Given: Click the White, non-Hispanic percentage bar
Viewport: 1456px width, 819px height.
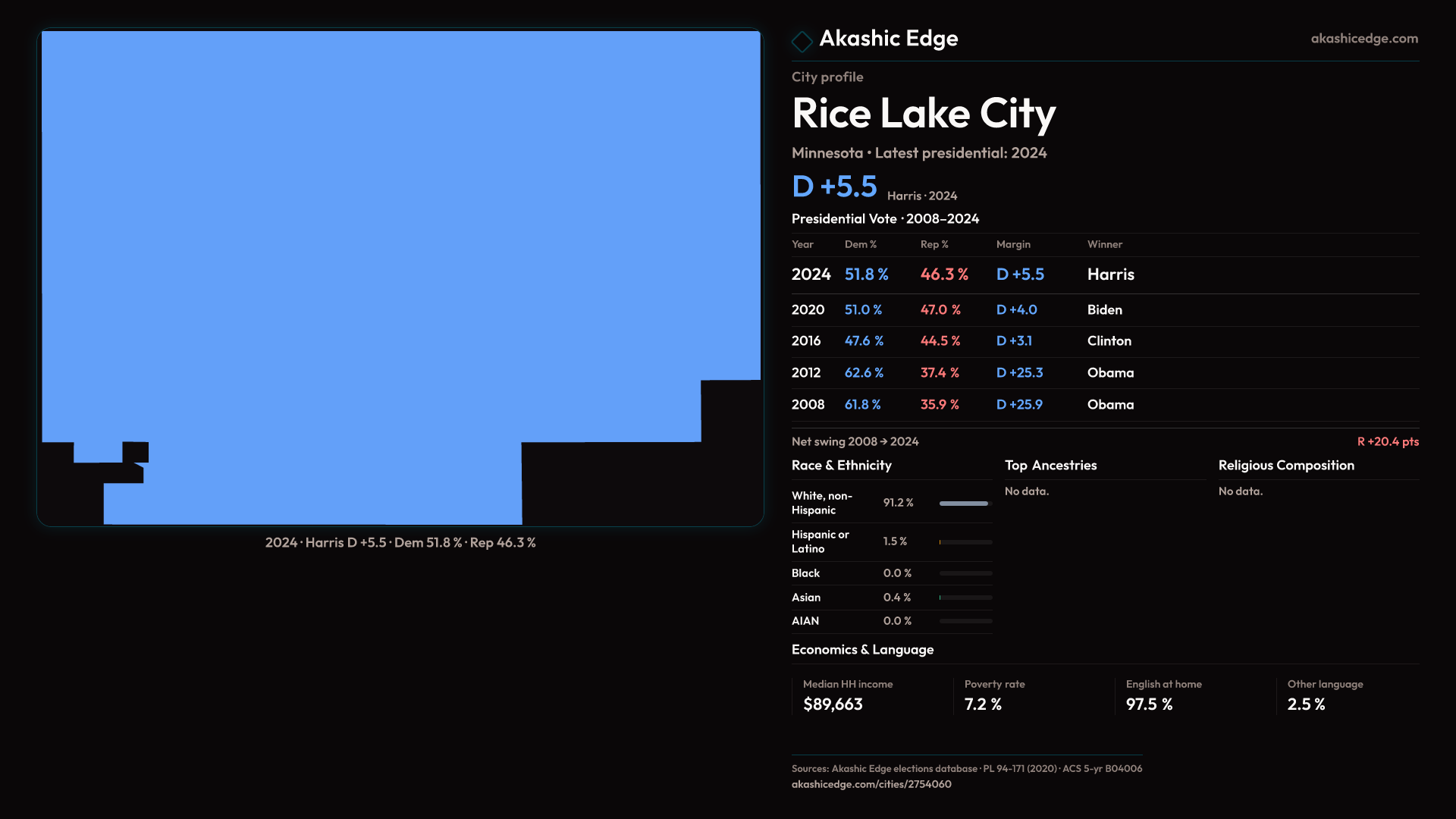Looking at the screenshot, I should pos(965,504).
